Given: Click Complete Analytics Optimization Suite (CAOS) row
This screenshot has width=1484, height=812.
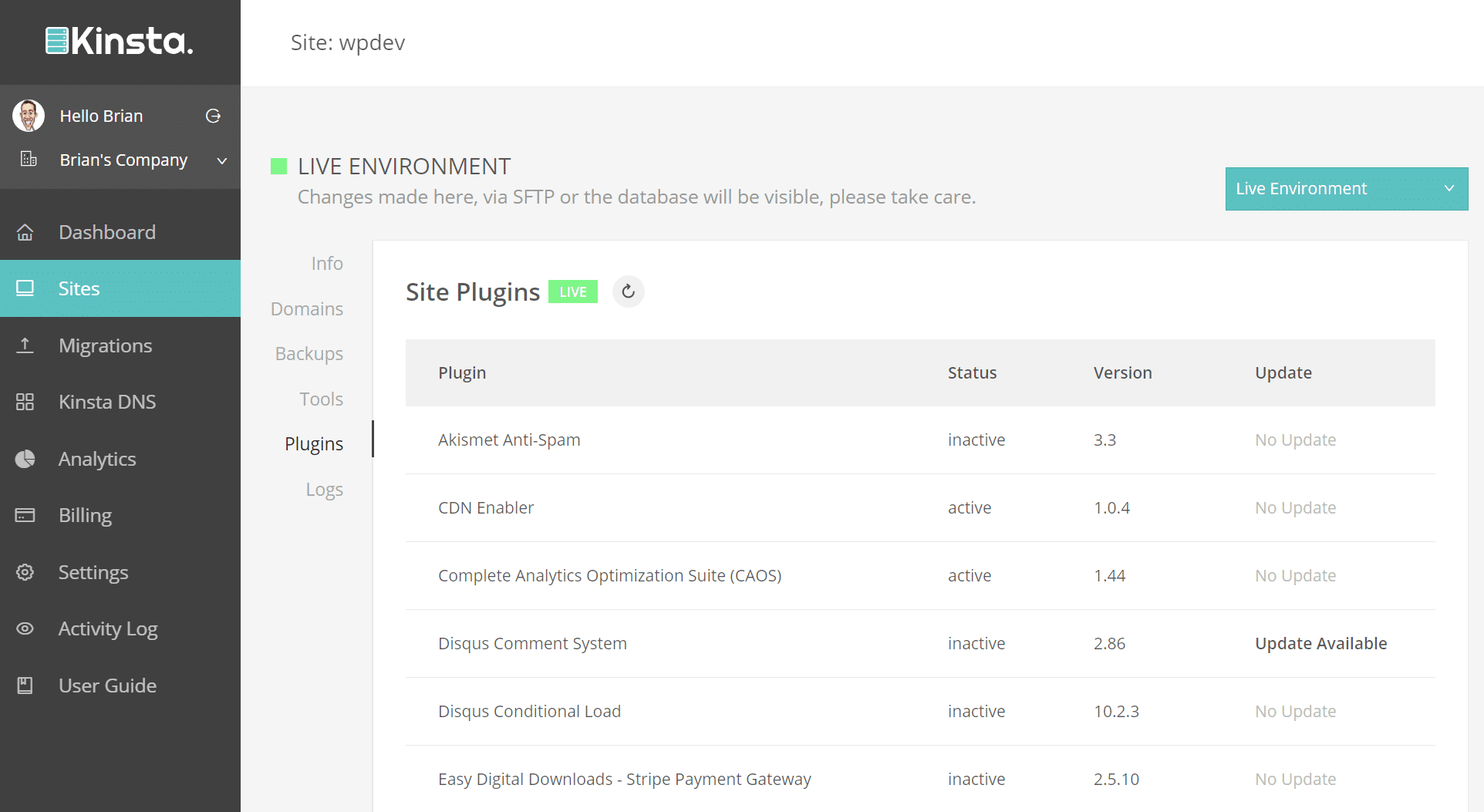Looking at the screenshot, I should [x=920, y=575].
